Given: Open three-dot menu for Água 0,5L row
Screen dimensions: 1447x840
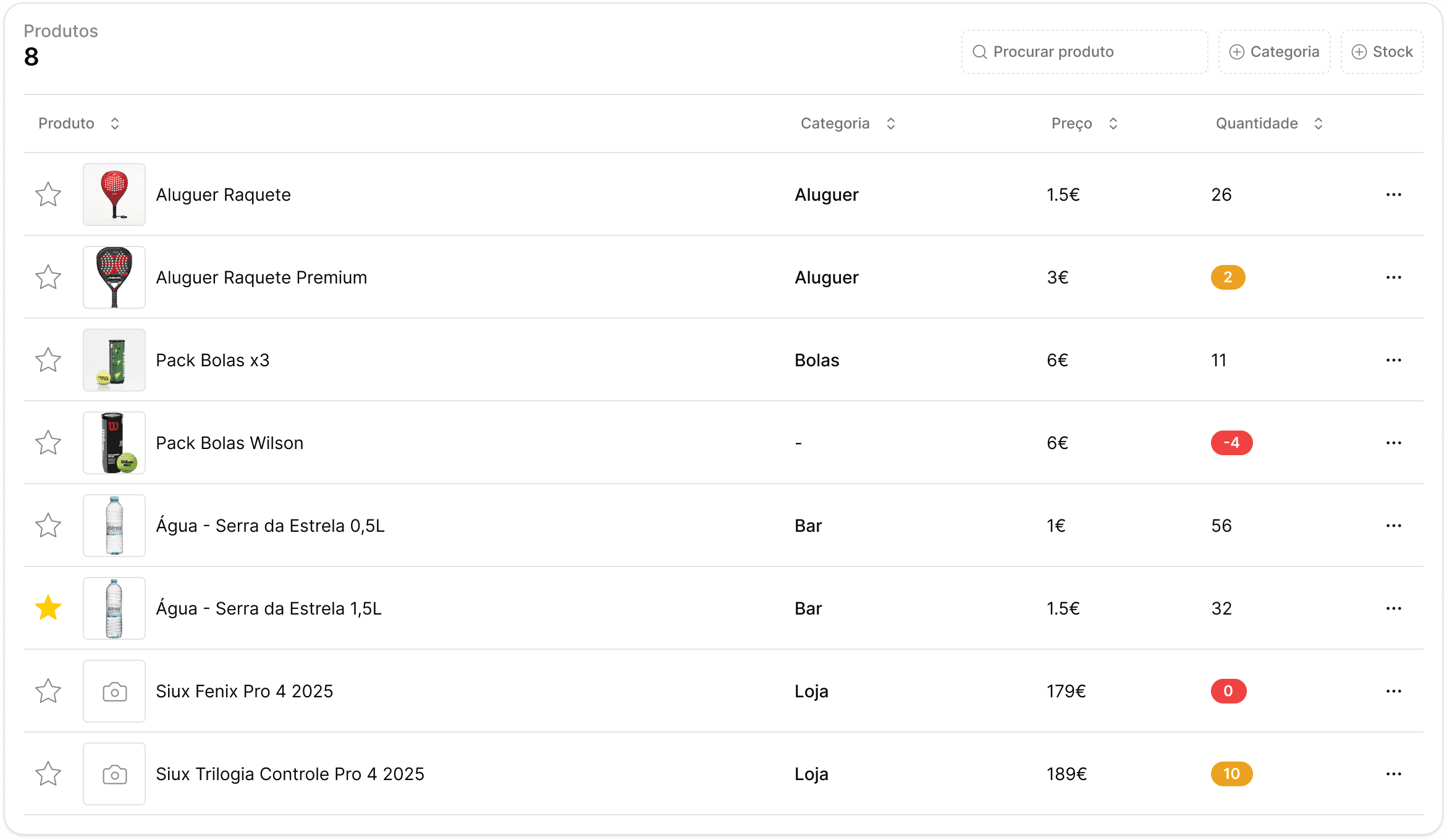Looking at the screenshot, I should click(x=1393, y=526).
